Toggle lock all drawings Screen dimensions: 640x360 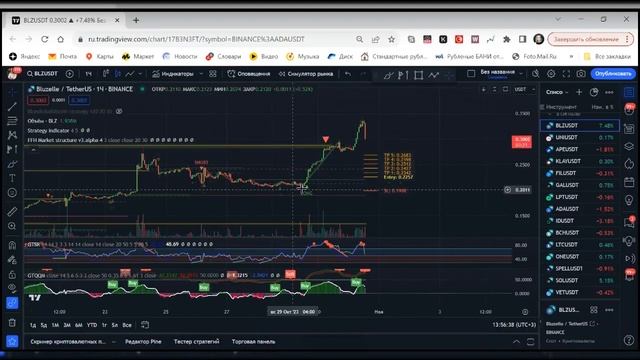[x=12, y=274]
